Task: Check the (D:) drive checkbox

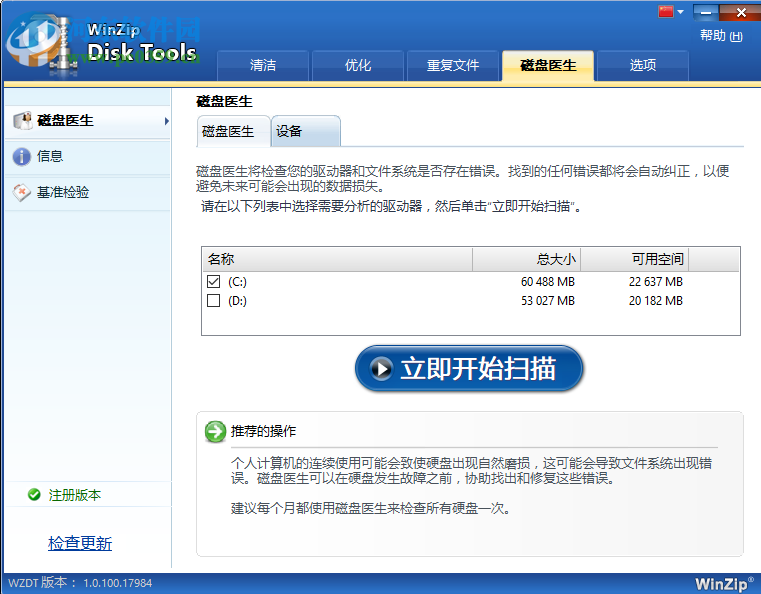Action: click(x=214, y=300)
